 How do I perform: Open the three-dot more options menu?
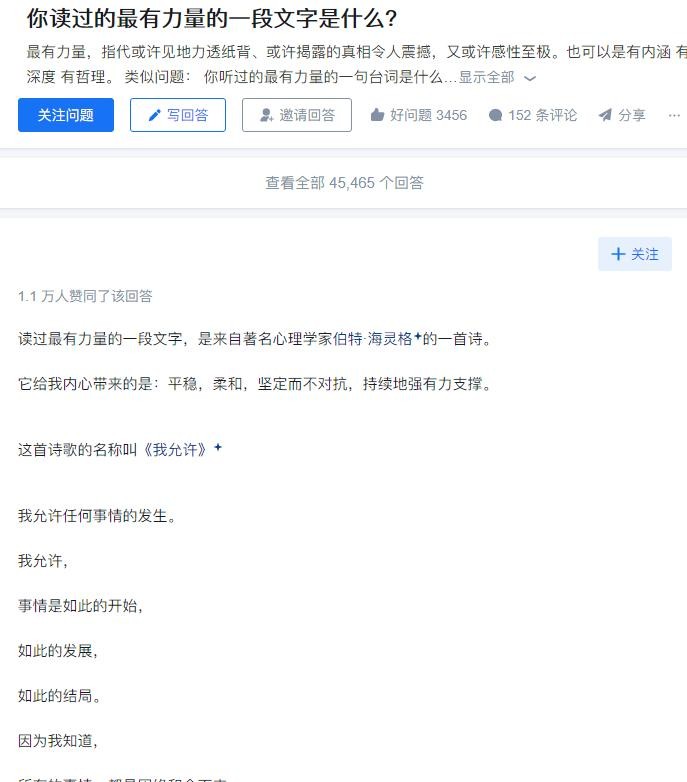coord(674,115)
